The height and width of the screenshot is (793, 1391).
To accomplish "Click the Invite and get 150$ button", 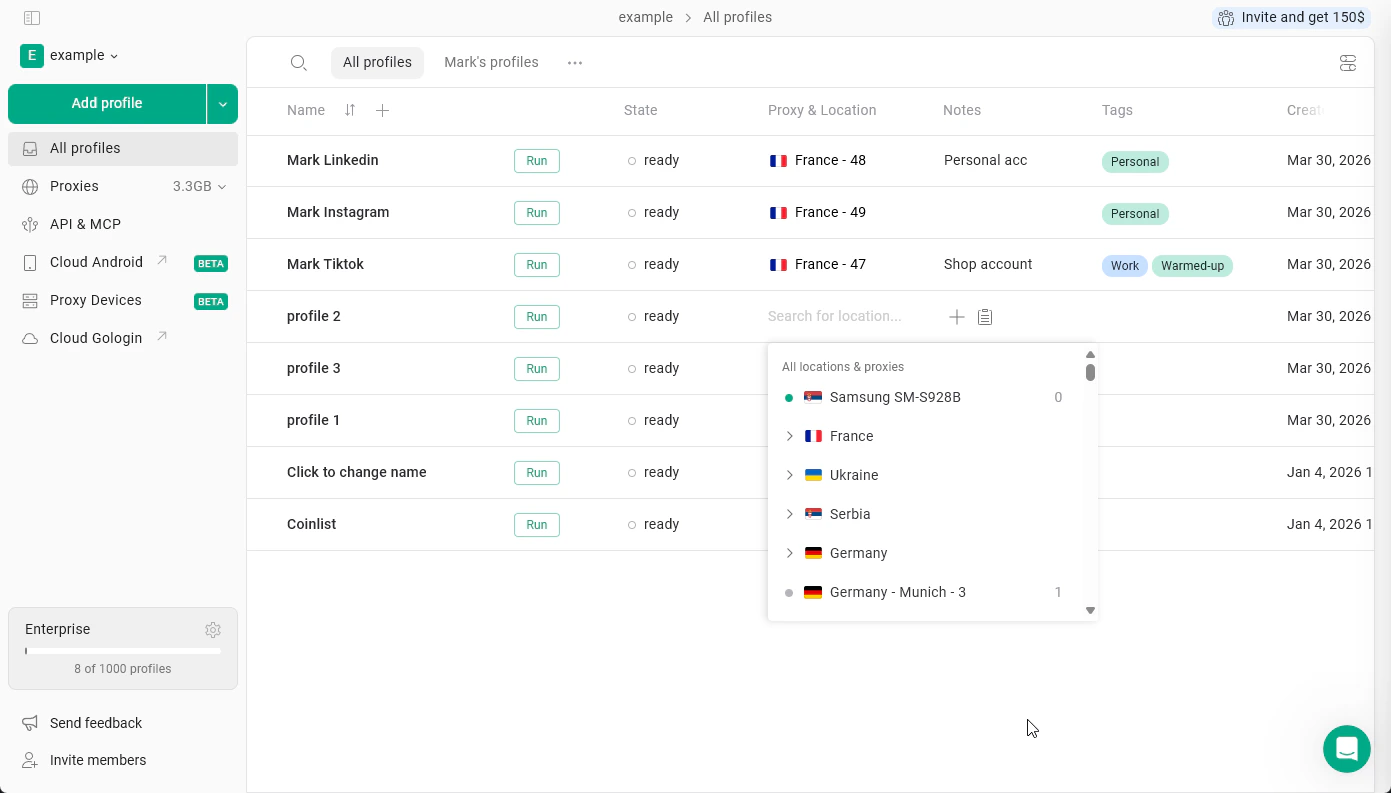I will pyautogui.click(x=1290, y=17).
